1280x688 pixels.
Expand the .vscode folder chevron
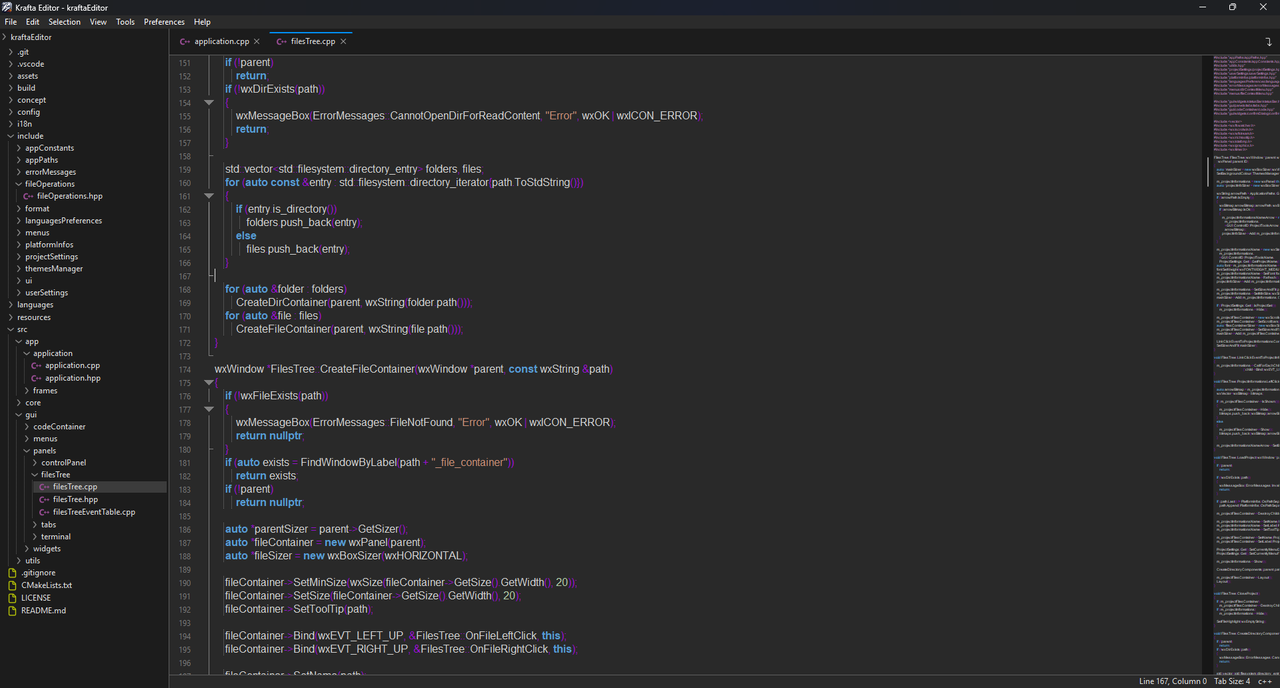pyautogui.click(x=11, y=64)
